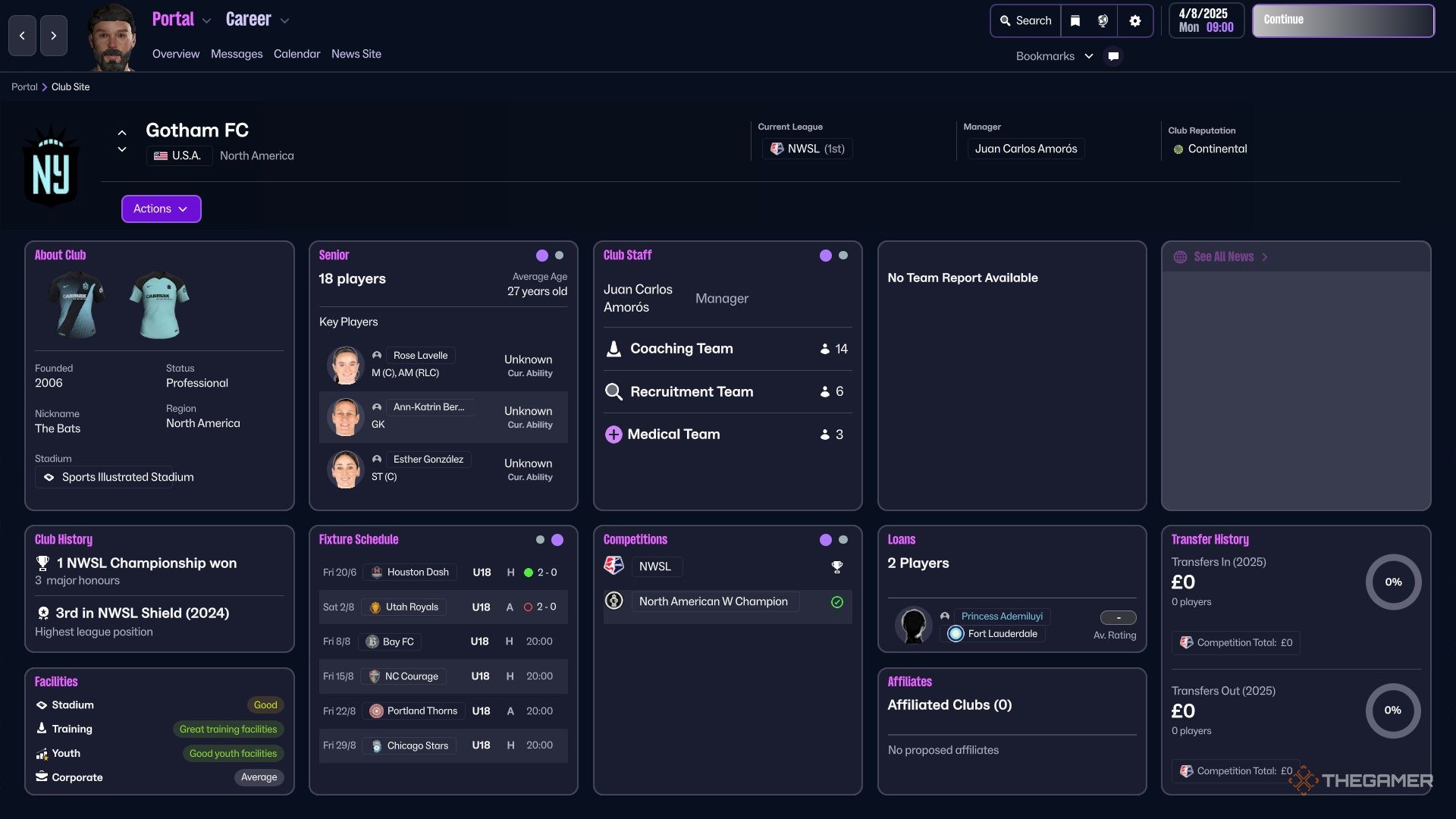
Task: Open the Medical Team plus icon
Action: point(613,435)
